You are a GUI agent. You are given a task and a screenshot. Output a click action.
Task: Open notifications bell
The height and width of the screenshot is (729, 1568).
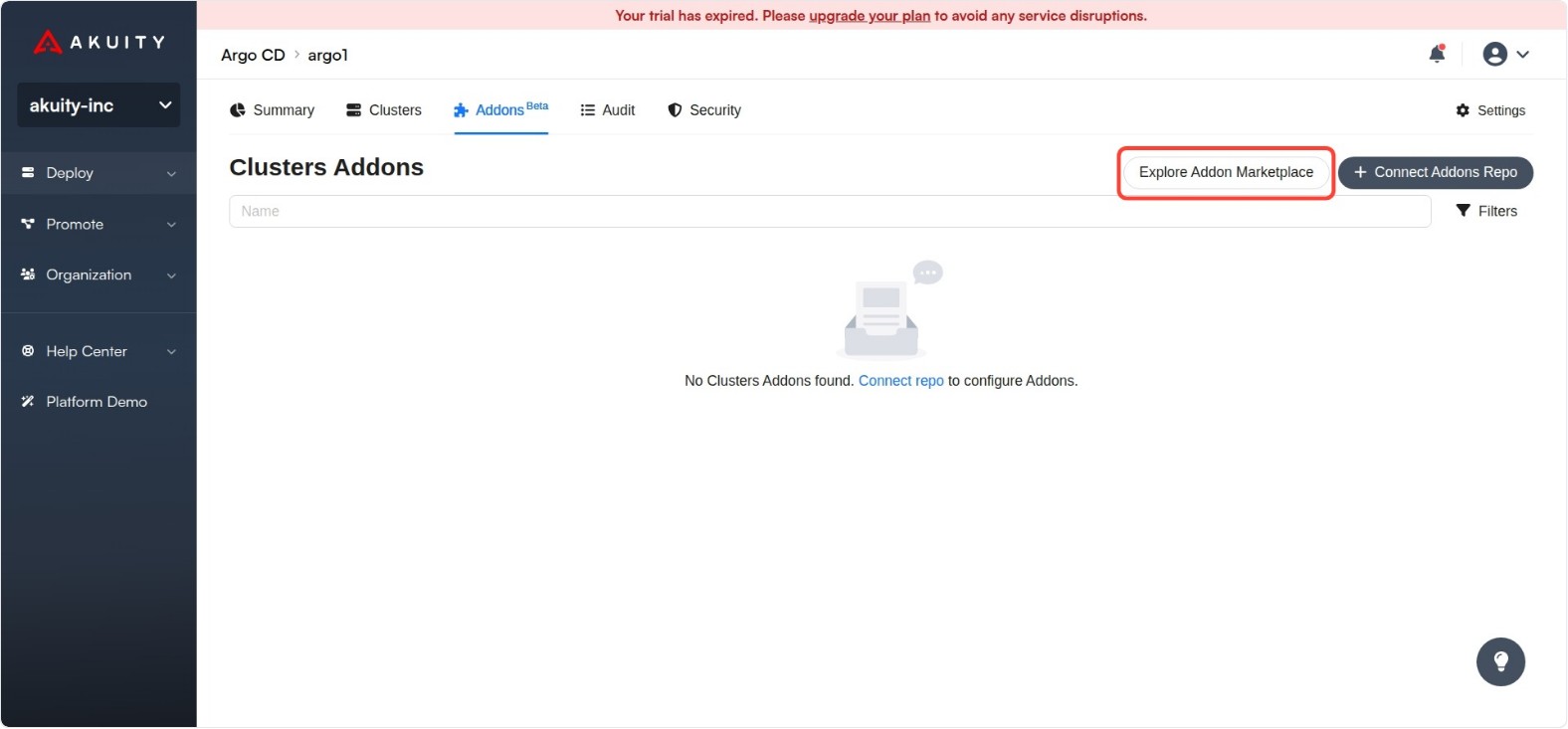click(1437, 54)
